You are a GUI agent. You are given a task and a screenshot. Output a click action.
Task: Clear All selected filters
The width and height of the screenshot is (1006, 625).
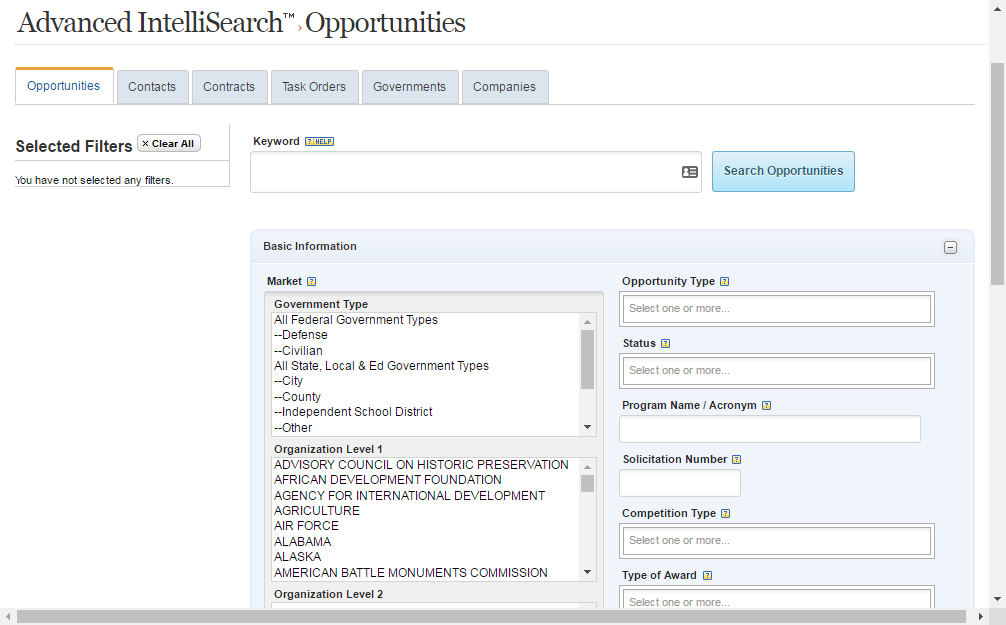(x=168, y=143)
